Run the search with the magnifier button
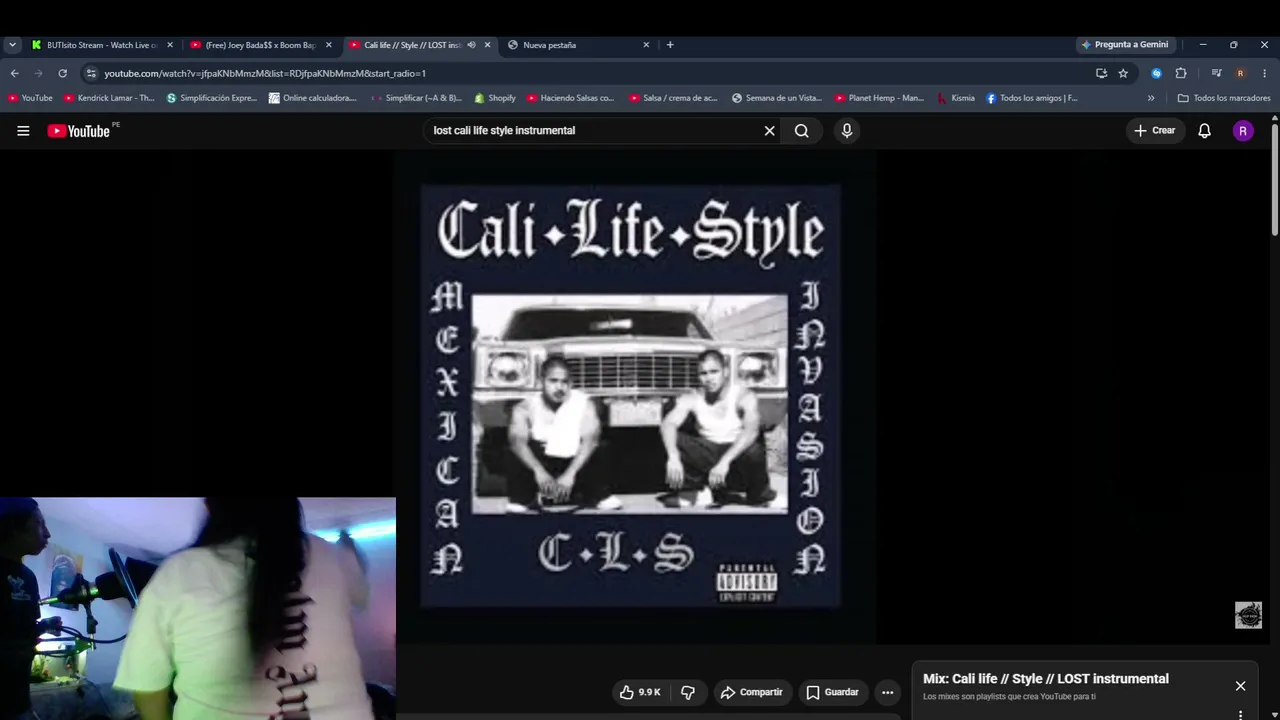1280x720 pixels. [802, 131]
